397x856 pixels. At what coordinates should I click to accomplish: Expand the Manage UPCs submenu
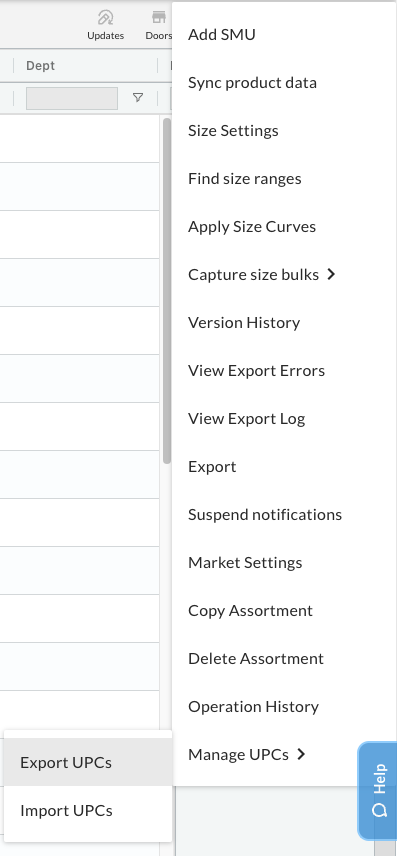point(247,754)
